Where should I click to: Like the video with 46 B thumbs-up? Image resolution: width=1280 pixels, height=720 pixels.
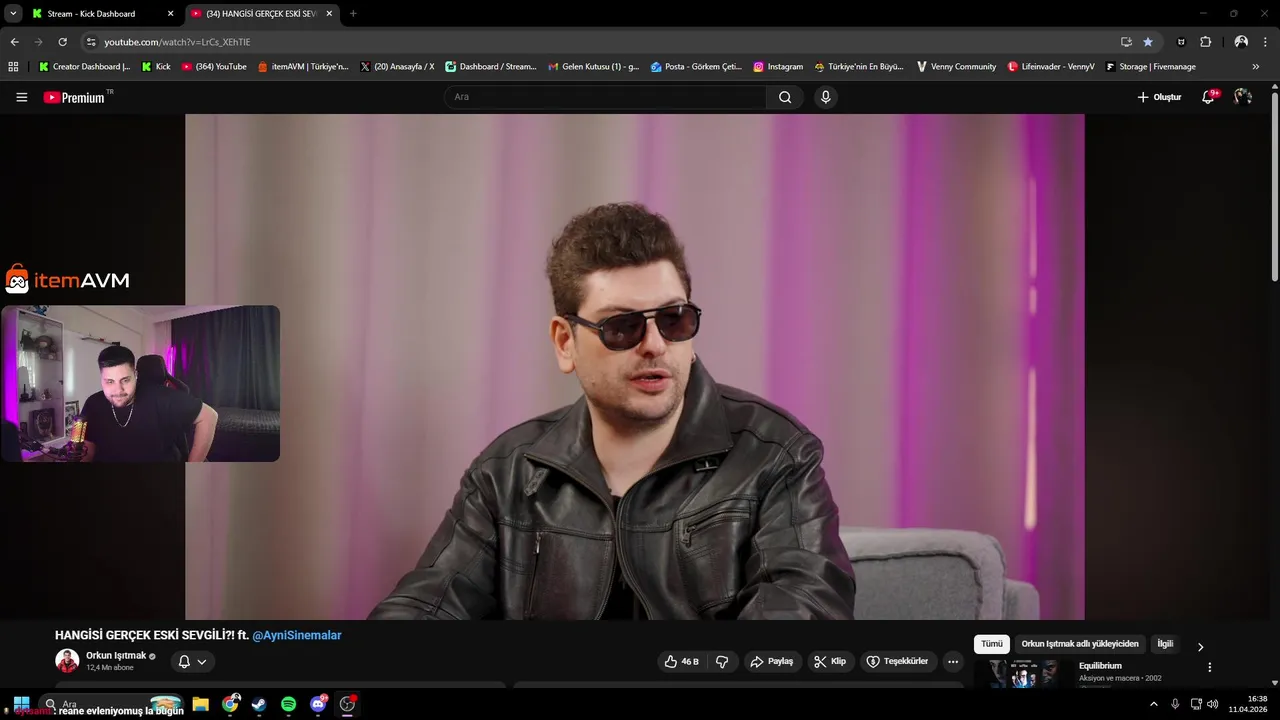click(681, 661)
